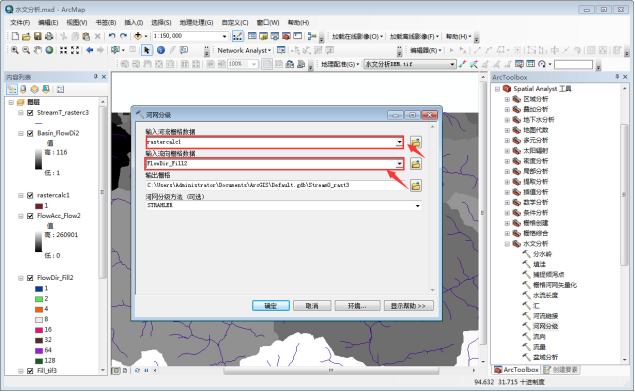The height and width of the screenshot is (392, 635).
Task: Open the STRAHLER method dropdown
Action: (x=418, y=206)
